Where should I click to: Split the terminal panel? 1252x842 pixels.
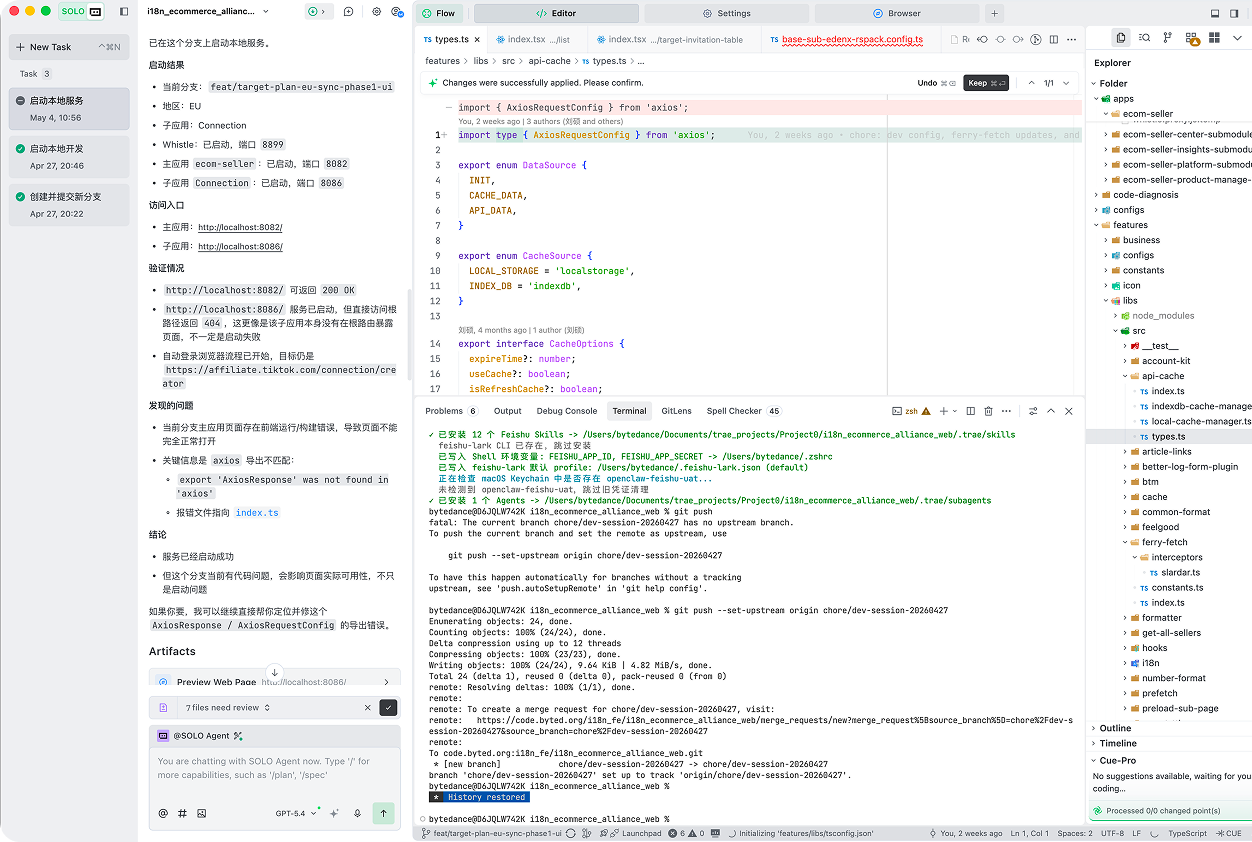click(x=969, y=411)
